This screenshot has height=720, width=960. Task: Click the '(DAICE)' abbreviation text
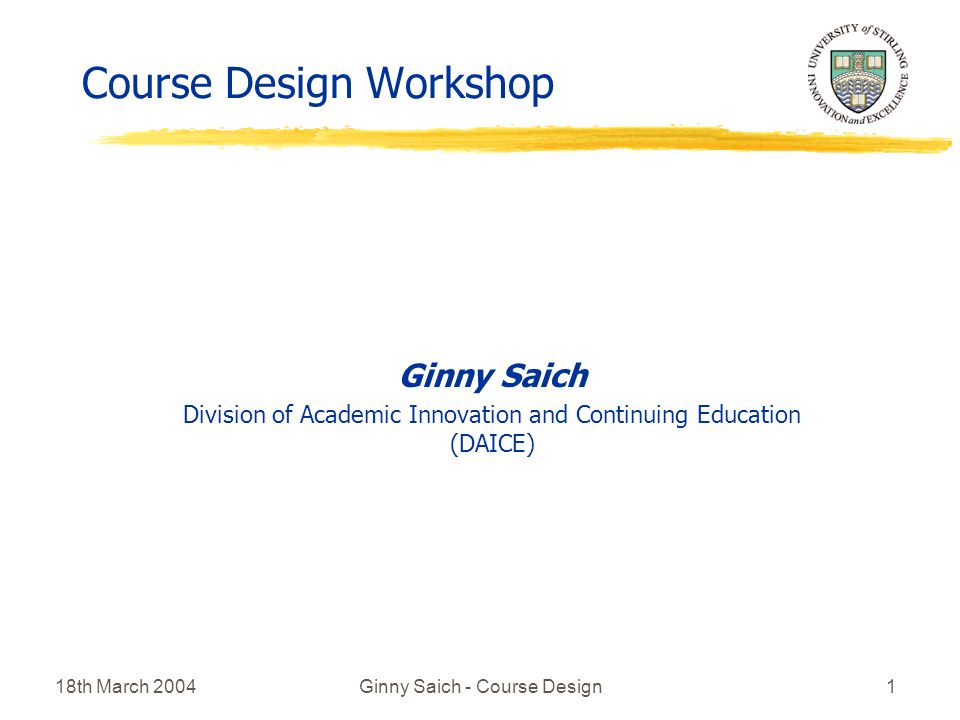coord(492,443)
